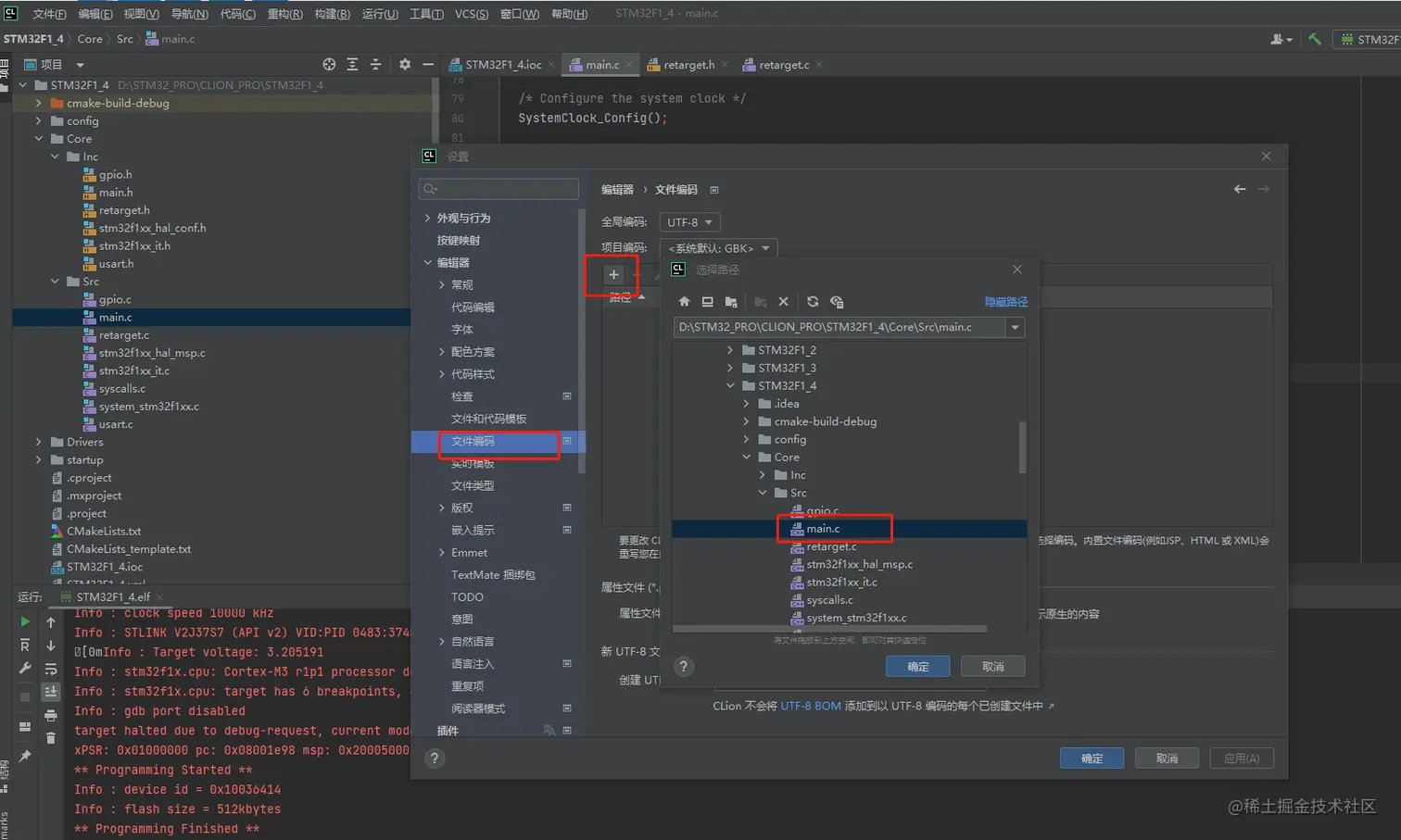1401x840 pixels.
Task: Show hidden files and directories in path chooser
Action: coord(837,302)
